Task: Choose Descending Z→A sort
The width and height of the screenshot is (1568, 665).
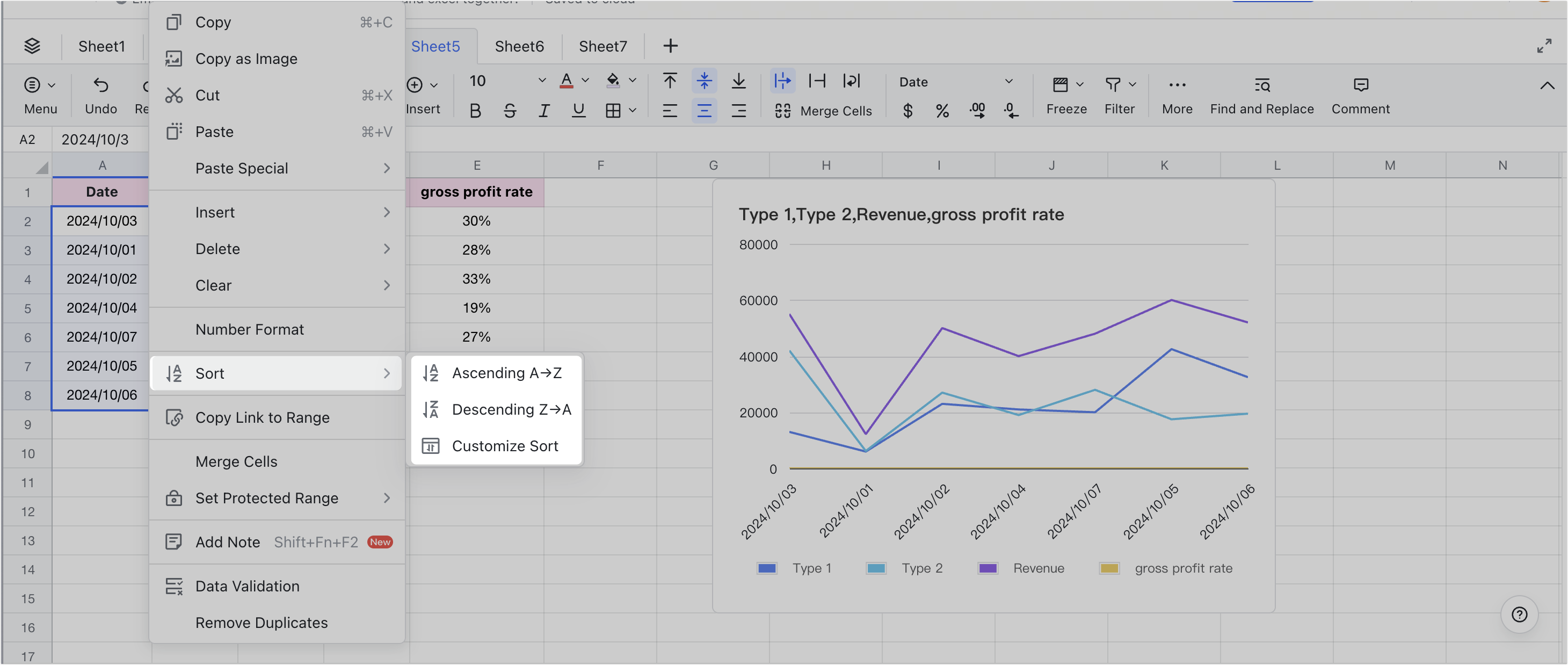Action: point(496,410)
